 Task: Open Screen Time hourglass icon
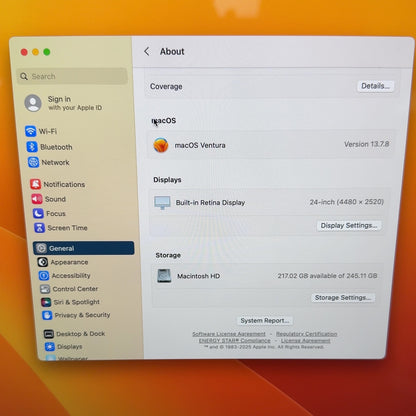pyautogui.click(x=39, y=228)
